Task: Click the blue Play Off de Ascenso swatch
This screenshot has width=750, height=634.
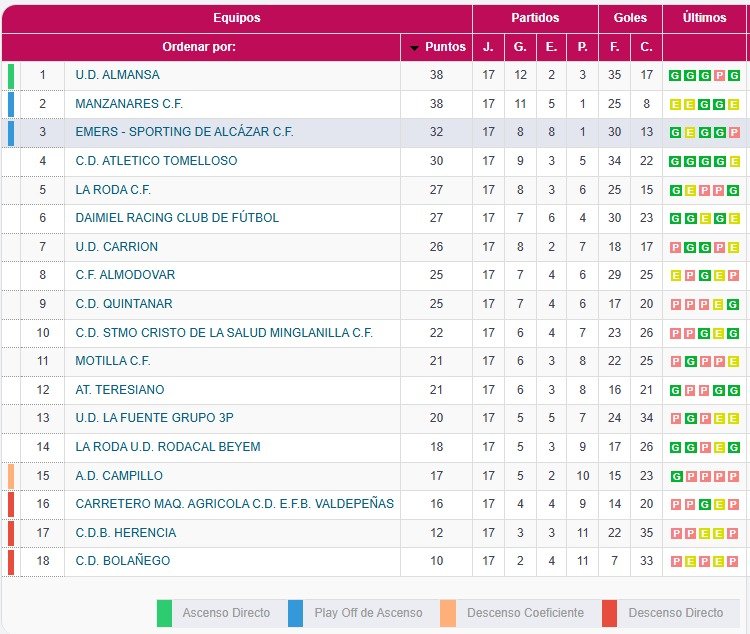Action: point(295,613)
